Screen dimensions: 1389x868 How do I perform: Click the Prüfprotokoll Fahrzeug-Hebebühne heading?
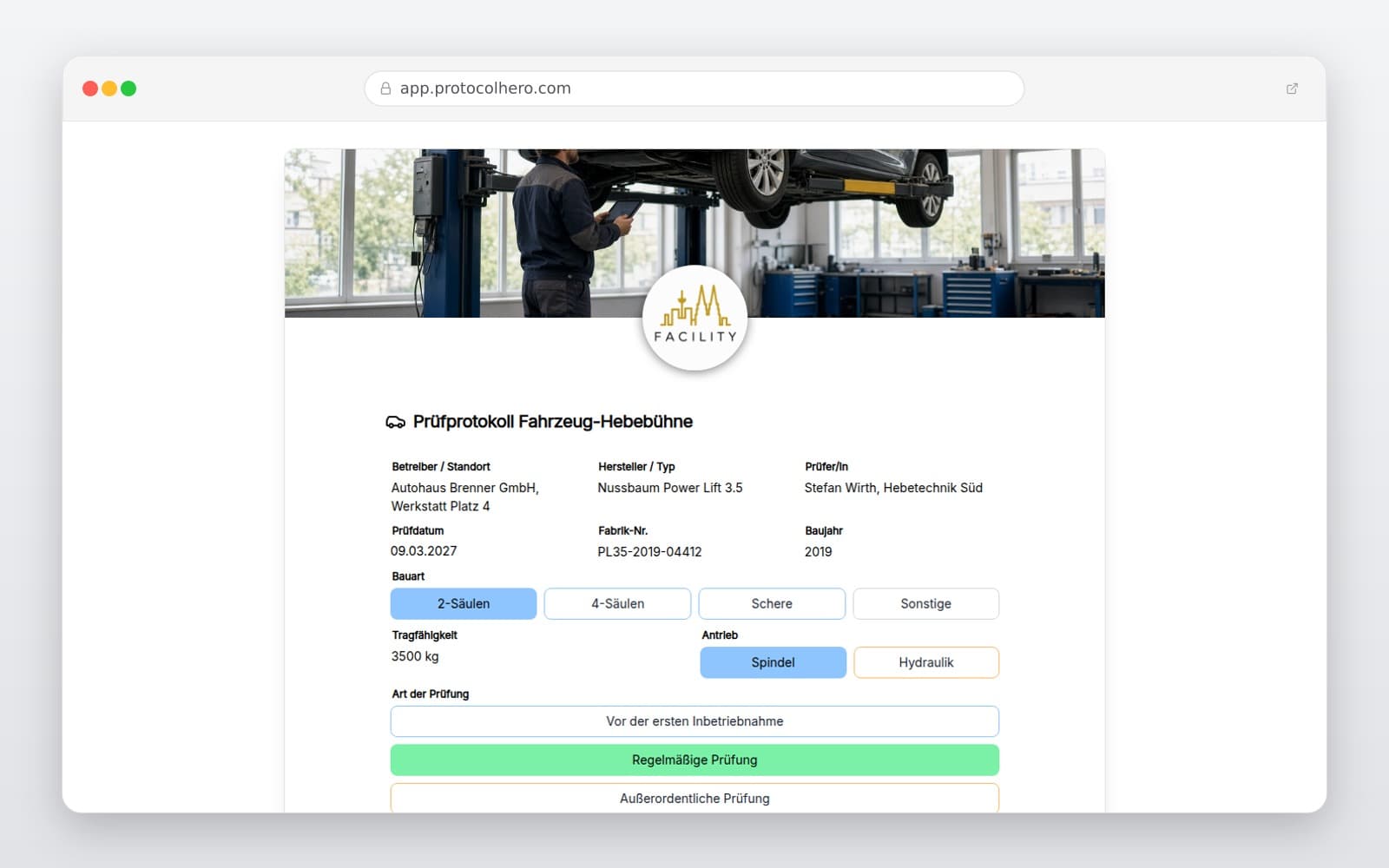[x=553, y=422]
